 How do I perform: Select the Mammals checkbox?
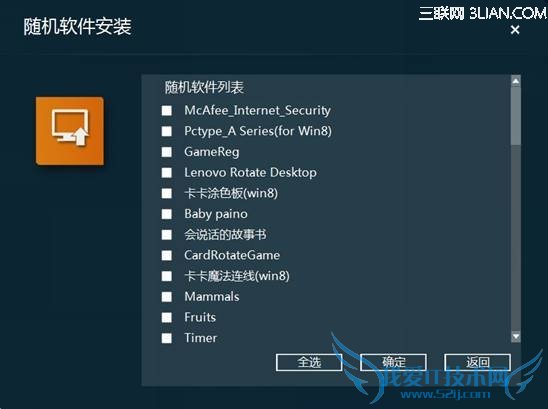click(167, 297)
